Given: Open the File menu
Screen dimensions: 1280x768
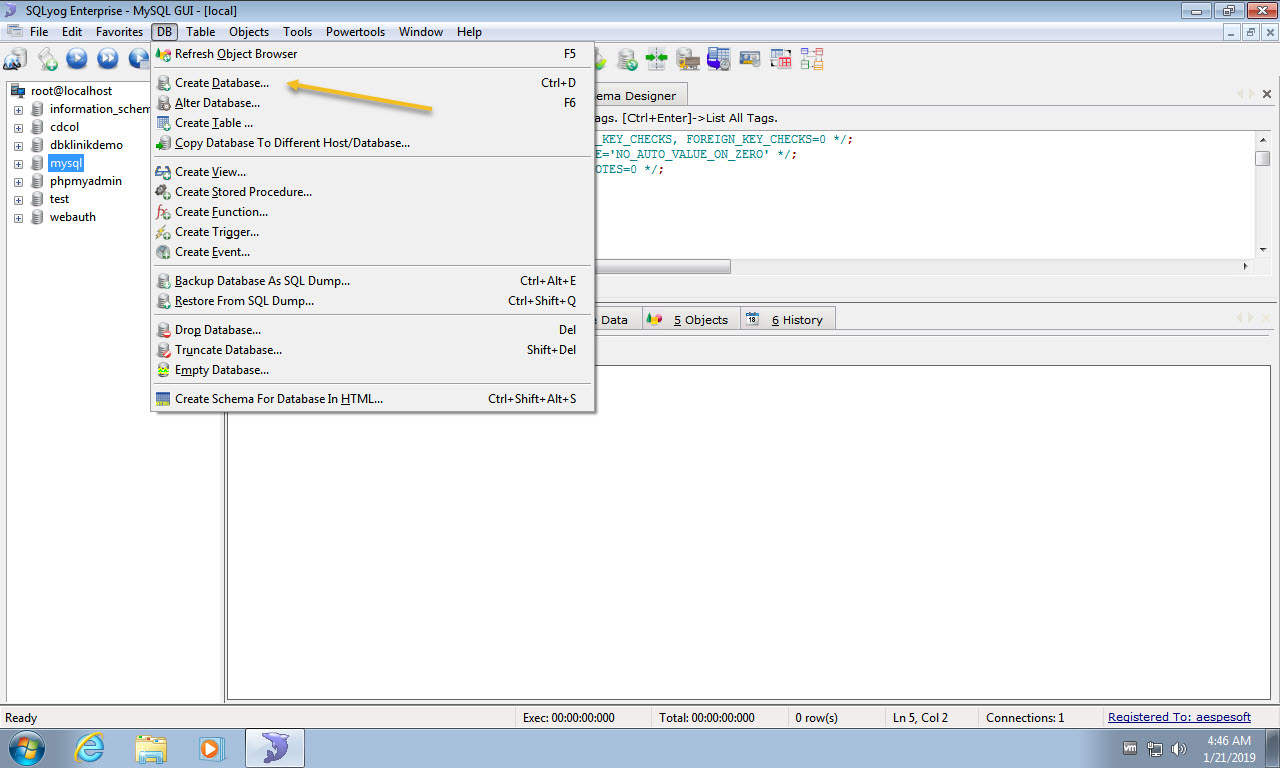Looking at the screenshot, I should coord(39,32).
